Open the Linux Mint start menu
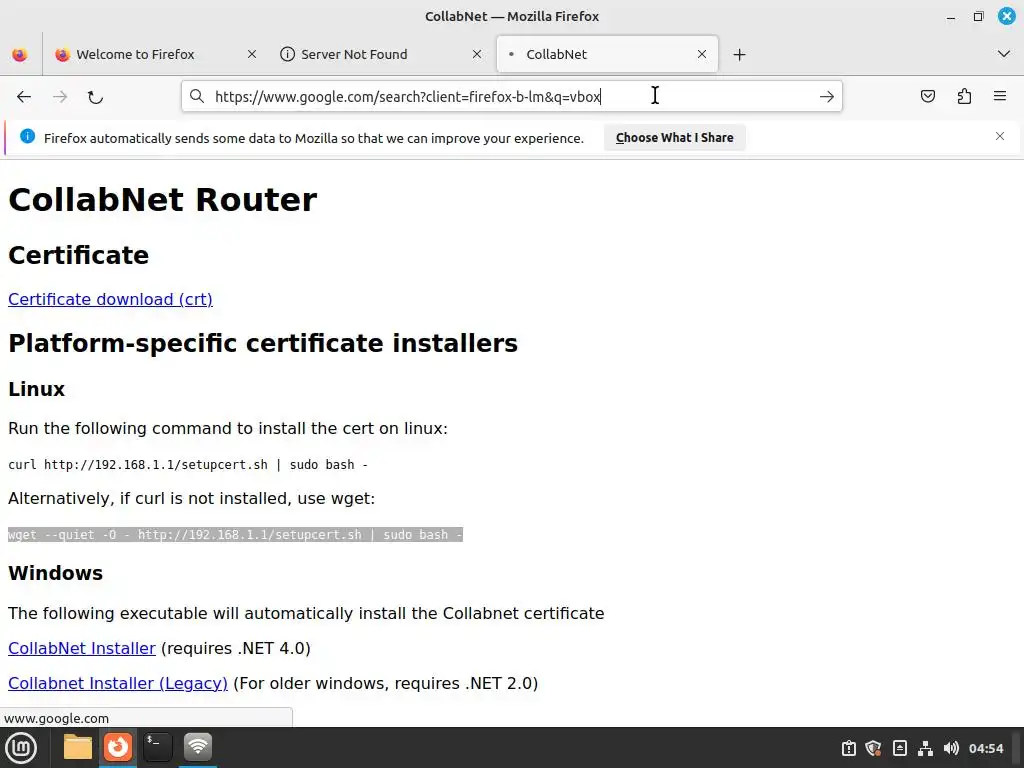This screenshot has width=1024, height=768. pos(21,748)
